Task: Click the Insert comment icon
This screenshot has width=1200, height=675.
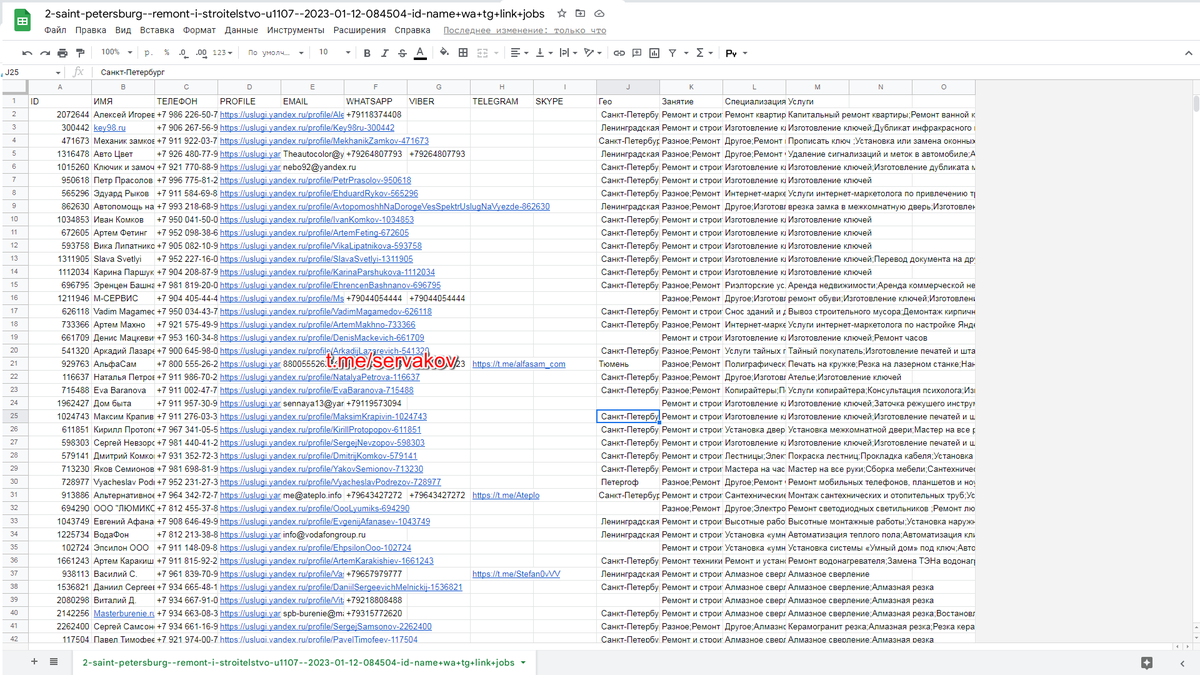Action: [x=636, y=53]
